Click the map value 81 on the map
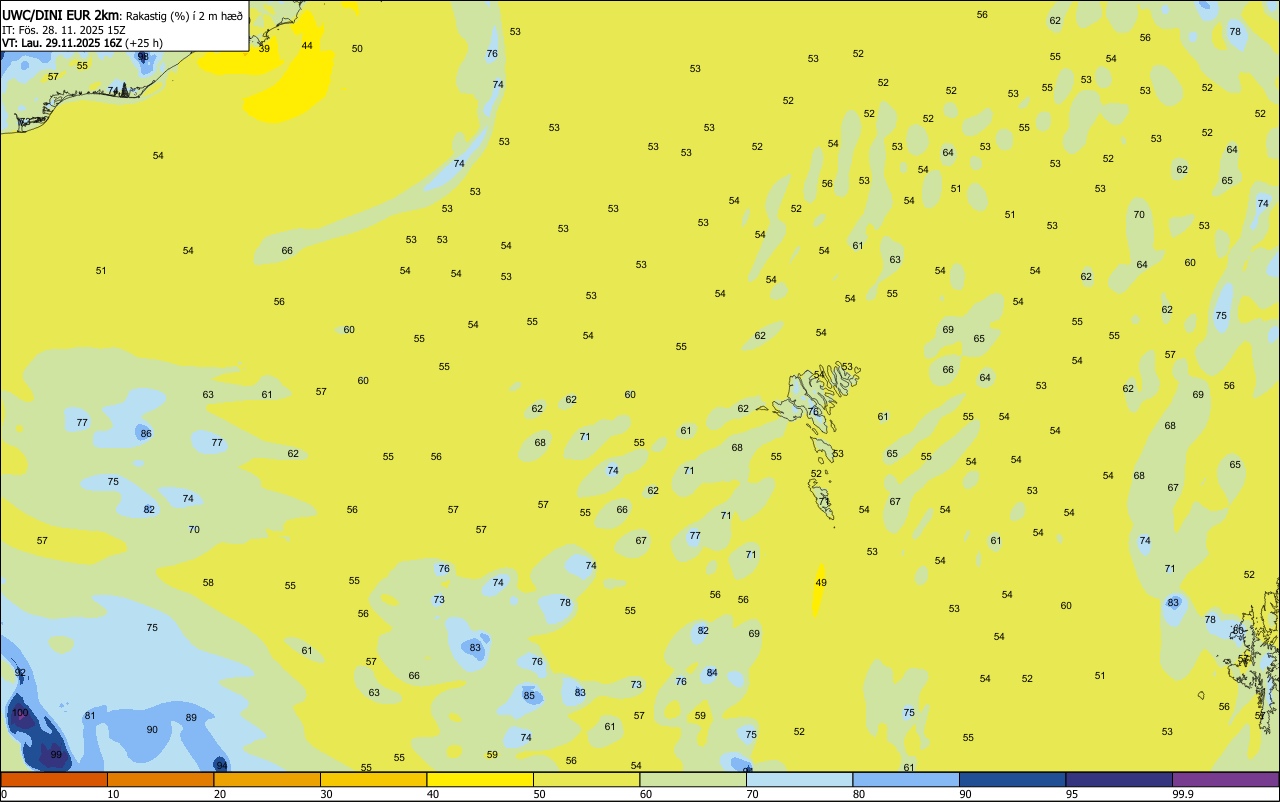 pos(90,716)
